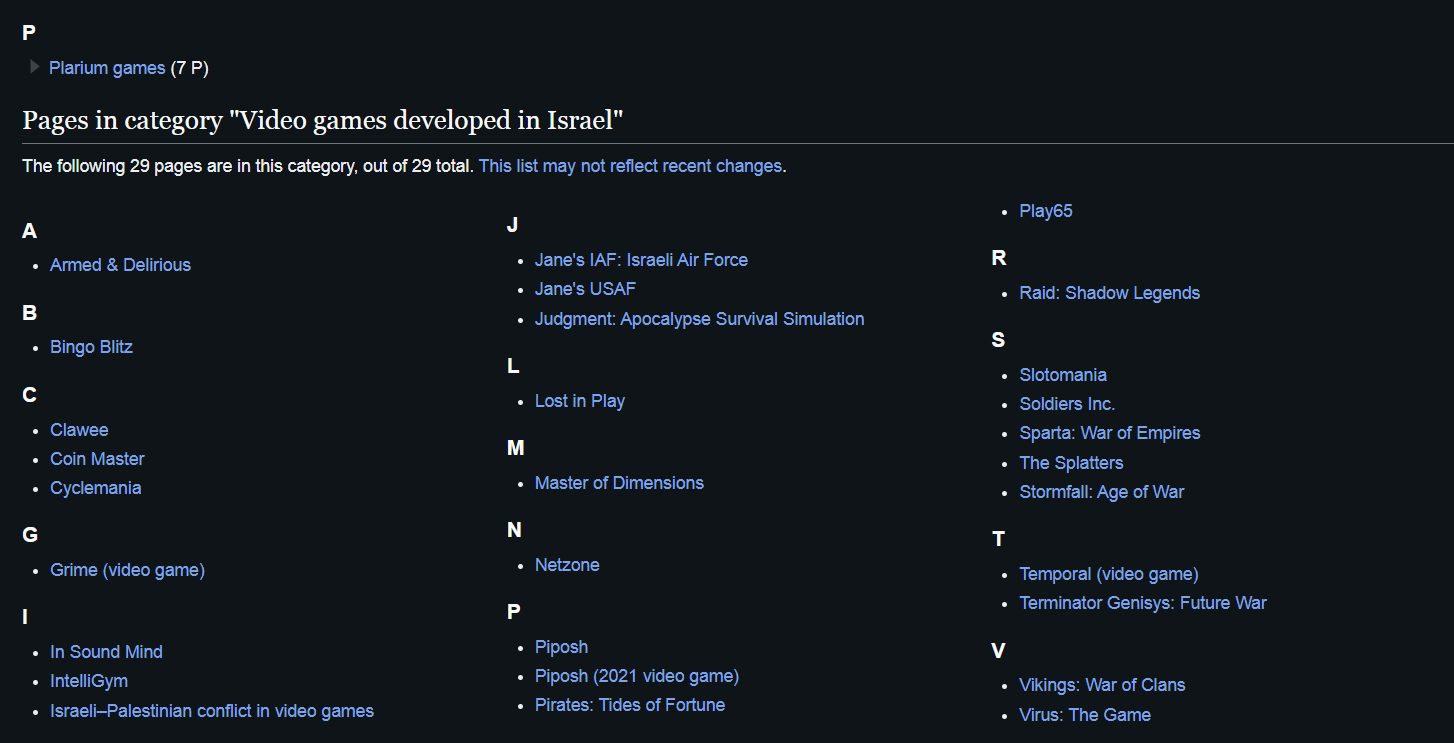Open the Master of Dimensions article
The width and height of the screenshot is (1454, 743).
coord(619,483)
